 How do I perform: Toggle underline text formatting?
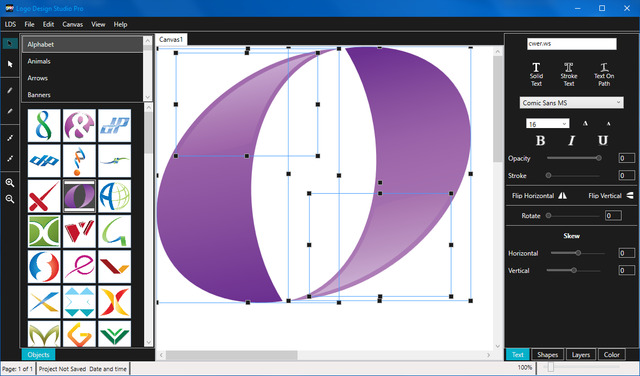pos(602,140)
